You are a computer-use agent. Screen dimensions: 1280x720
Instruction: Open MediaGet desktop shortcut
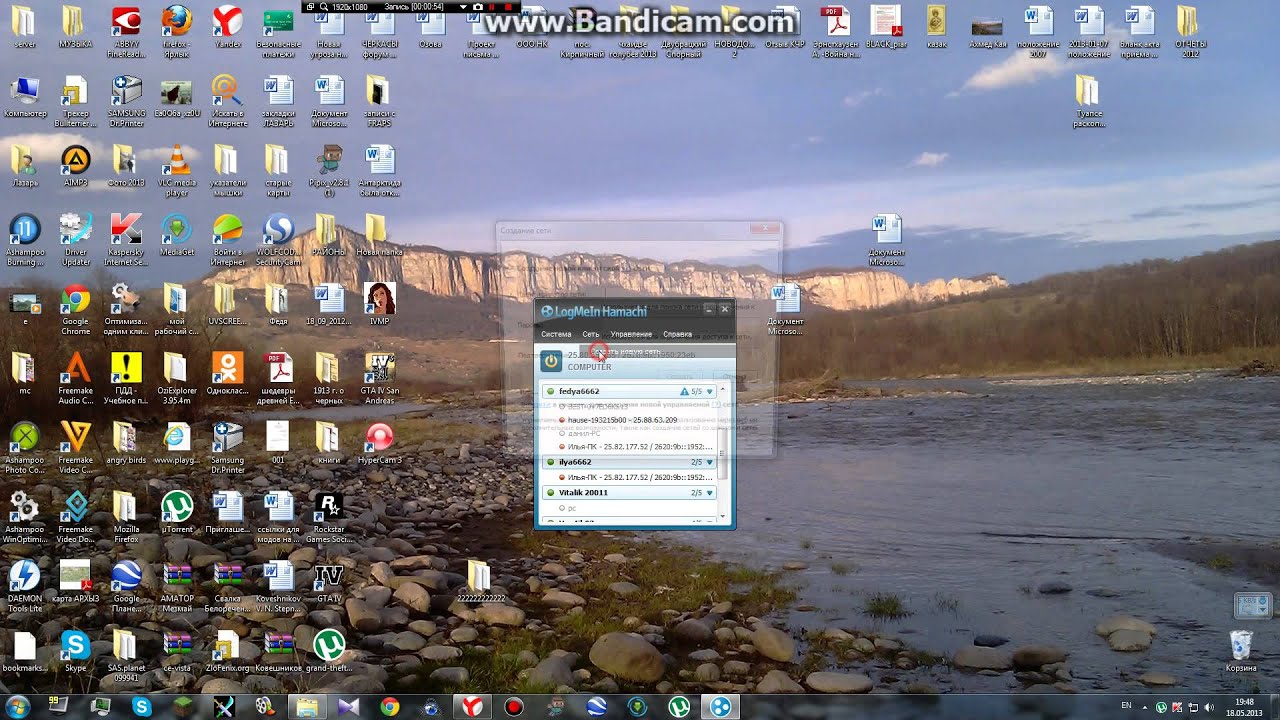[x=177, y=236]
